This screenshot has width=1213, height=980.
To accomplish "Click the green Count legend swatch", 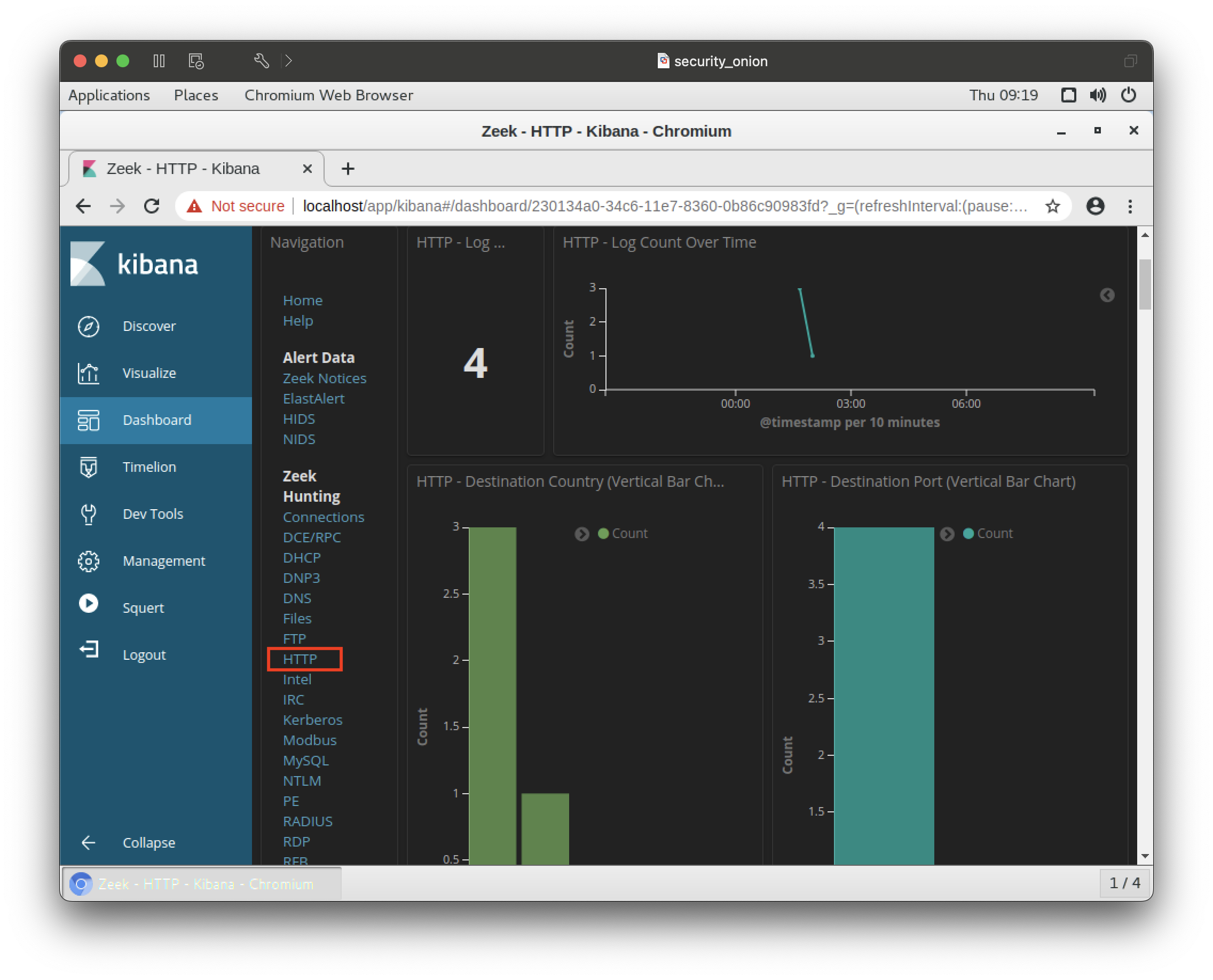I will coord(603,533).
